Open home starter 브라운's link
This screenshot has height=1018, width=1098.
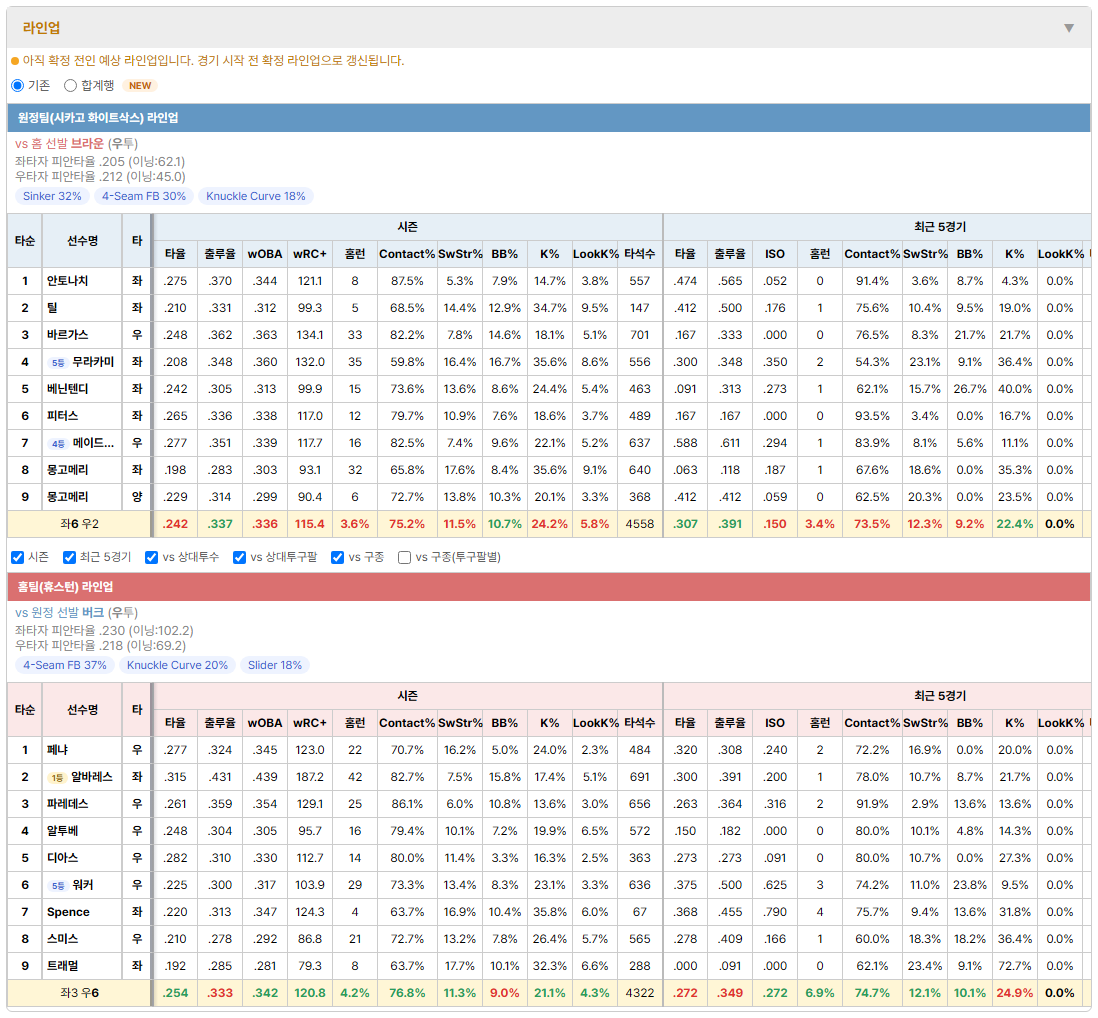click(x=88, y=144)
